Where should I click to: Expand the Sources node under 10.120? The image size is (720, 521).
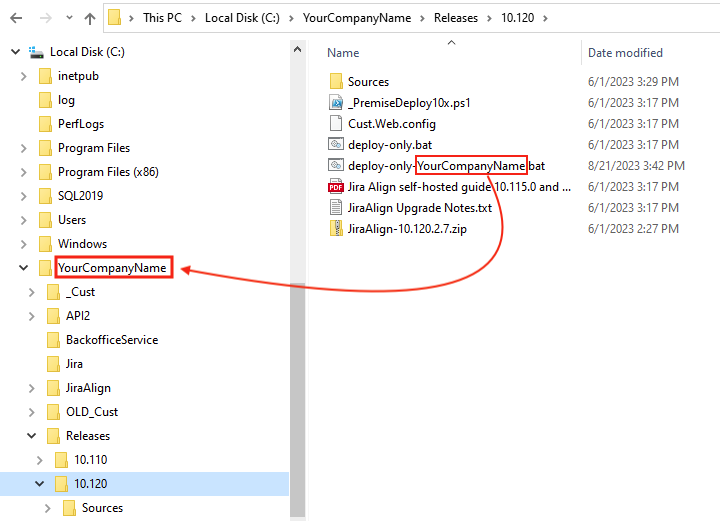(x=47, y=508)
